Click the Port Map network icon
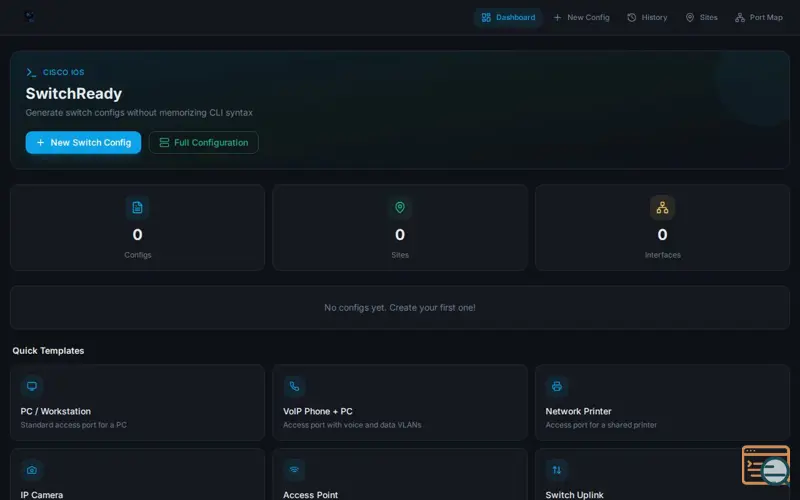Screen dimensions: 800x500 (740, 17)
